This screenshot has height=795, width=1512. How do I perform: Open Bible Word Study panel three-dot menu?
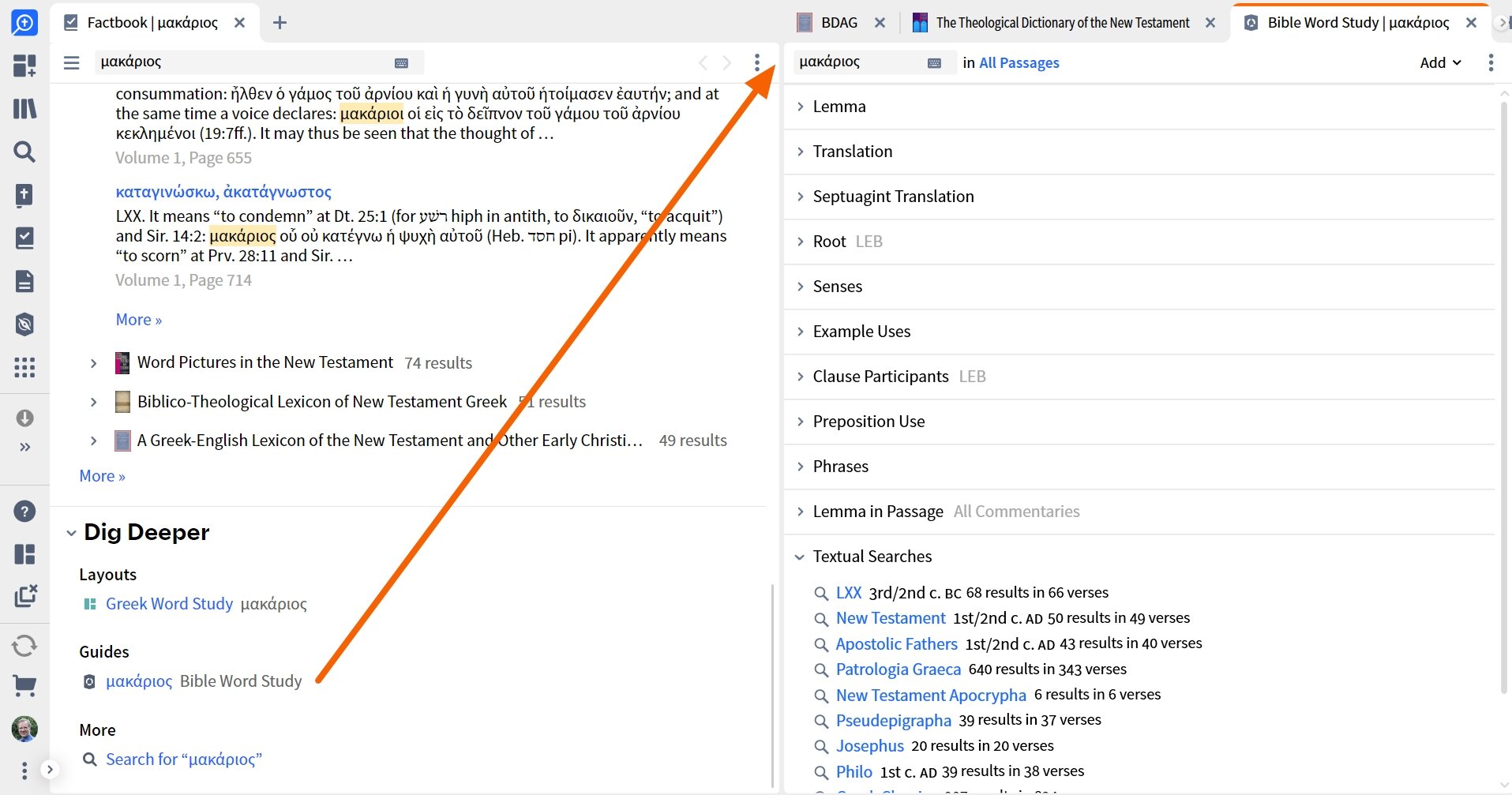pyautogui.click(x=1491, y=62)
